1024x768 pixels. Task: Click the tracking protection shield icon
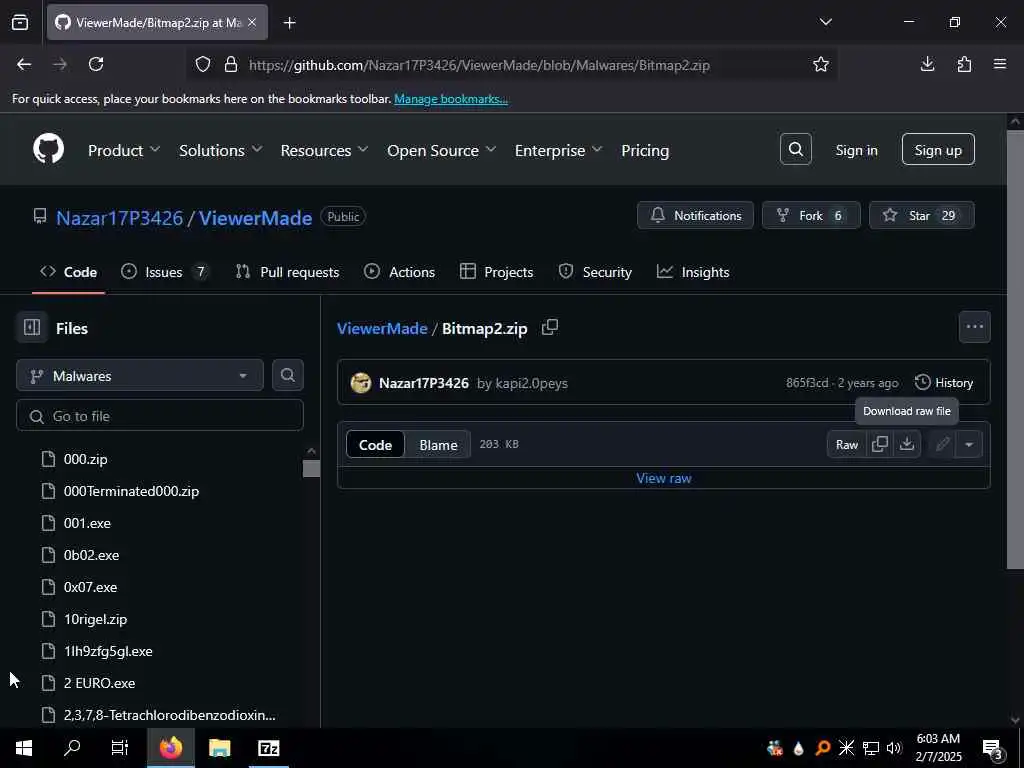(x=203, y=64)
